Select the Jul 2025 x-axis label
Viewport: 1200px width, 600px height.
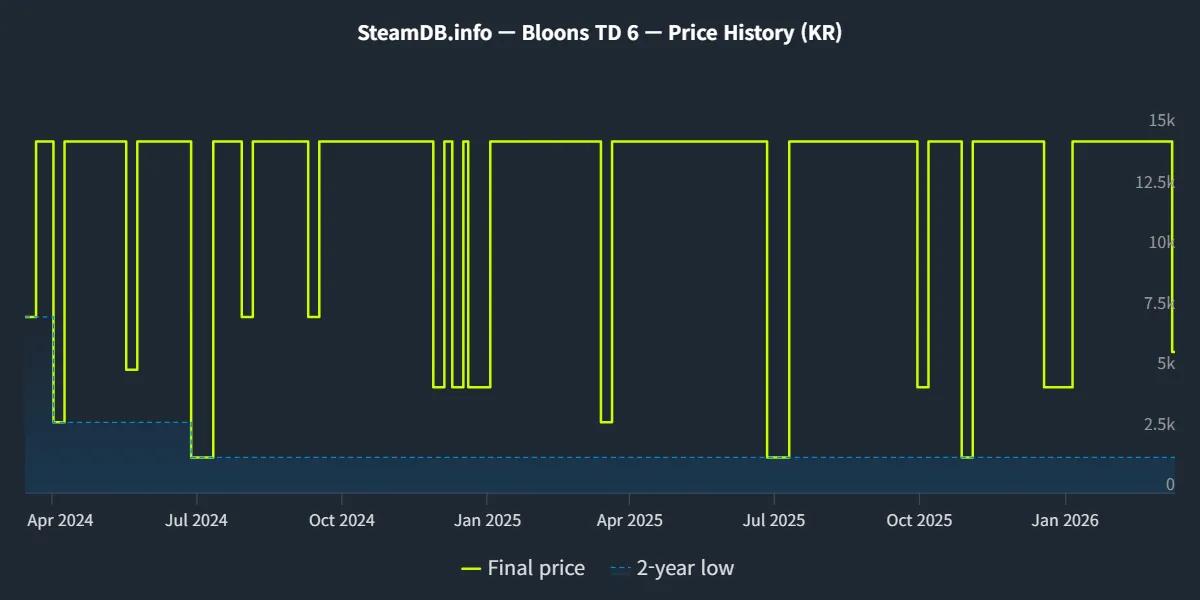pyautogui.click(x=773, y=521)
